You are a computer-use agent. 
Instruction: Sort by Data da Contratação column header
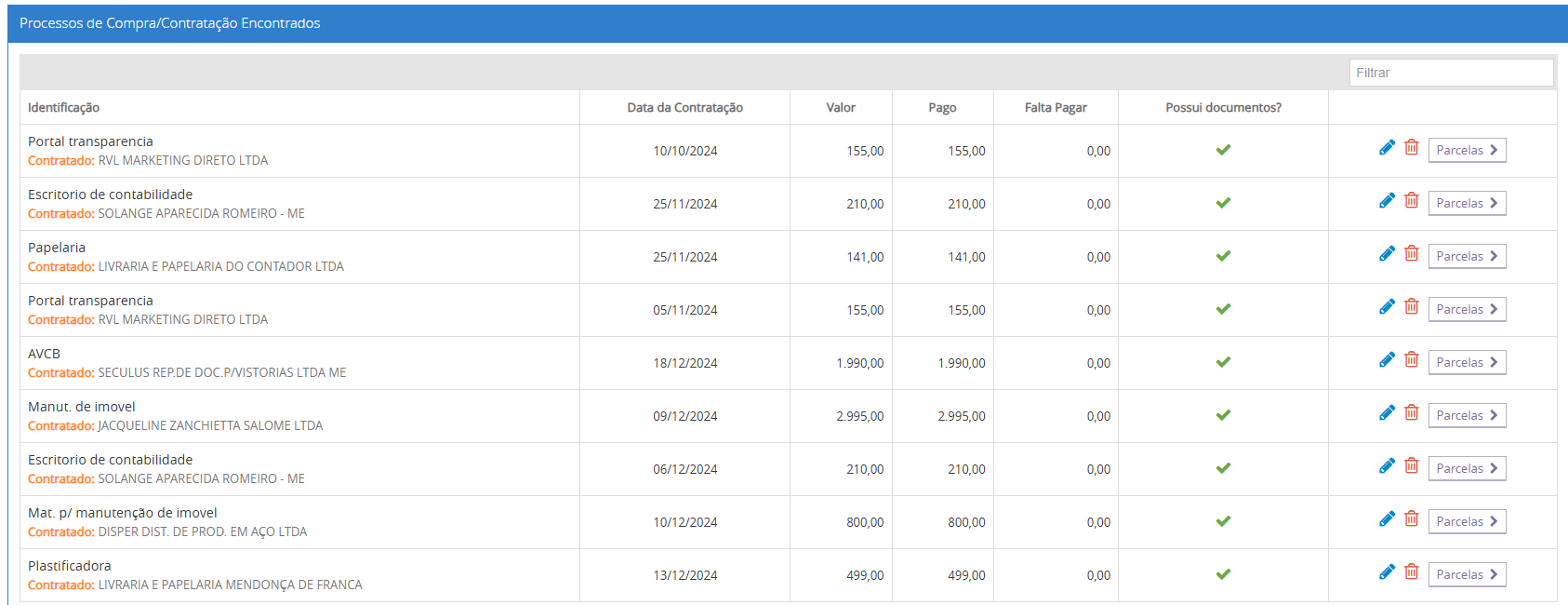(x=684, y=108)
